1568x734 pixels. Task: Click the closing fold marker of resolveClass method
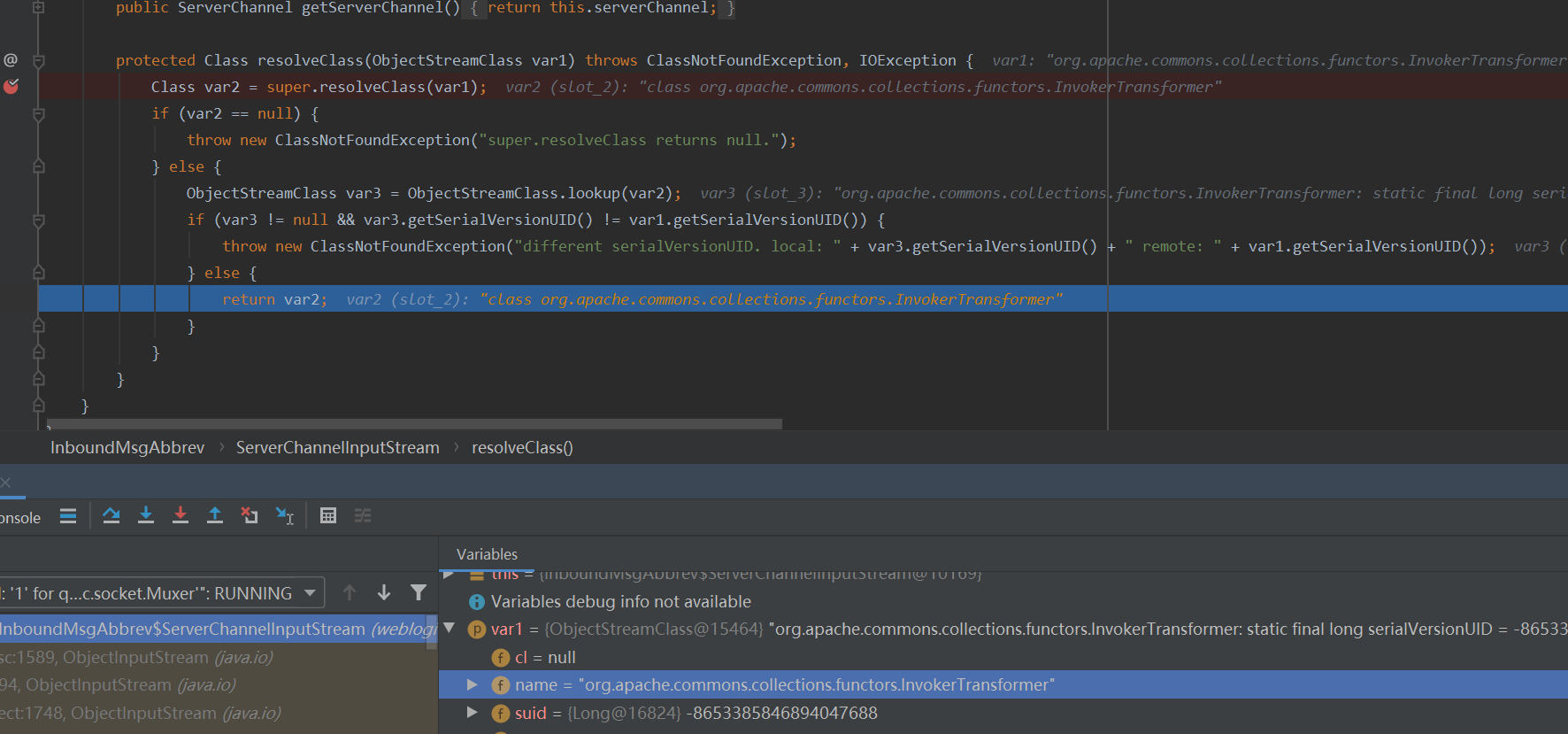point(39,379)
